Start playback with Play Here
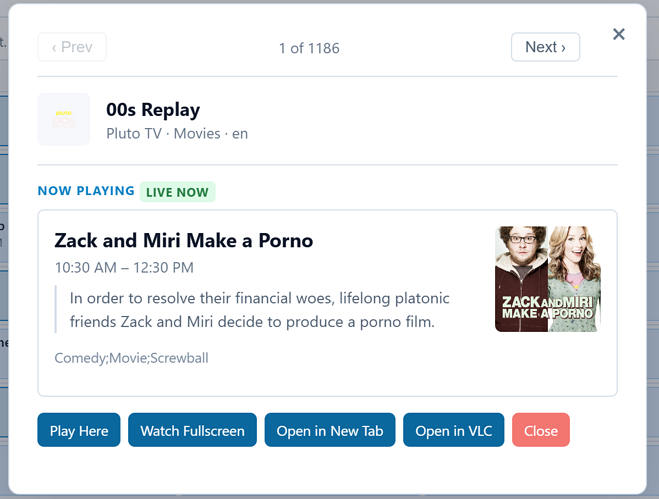Image resolution: width=659 pixels, height=499 pixels. 79,430
